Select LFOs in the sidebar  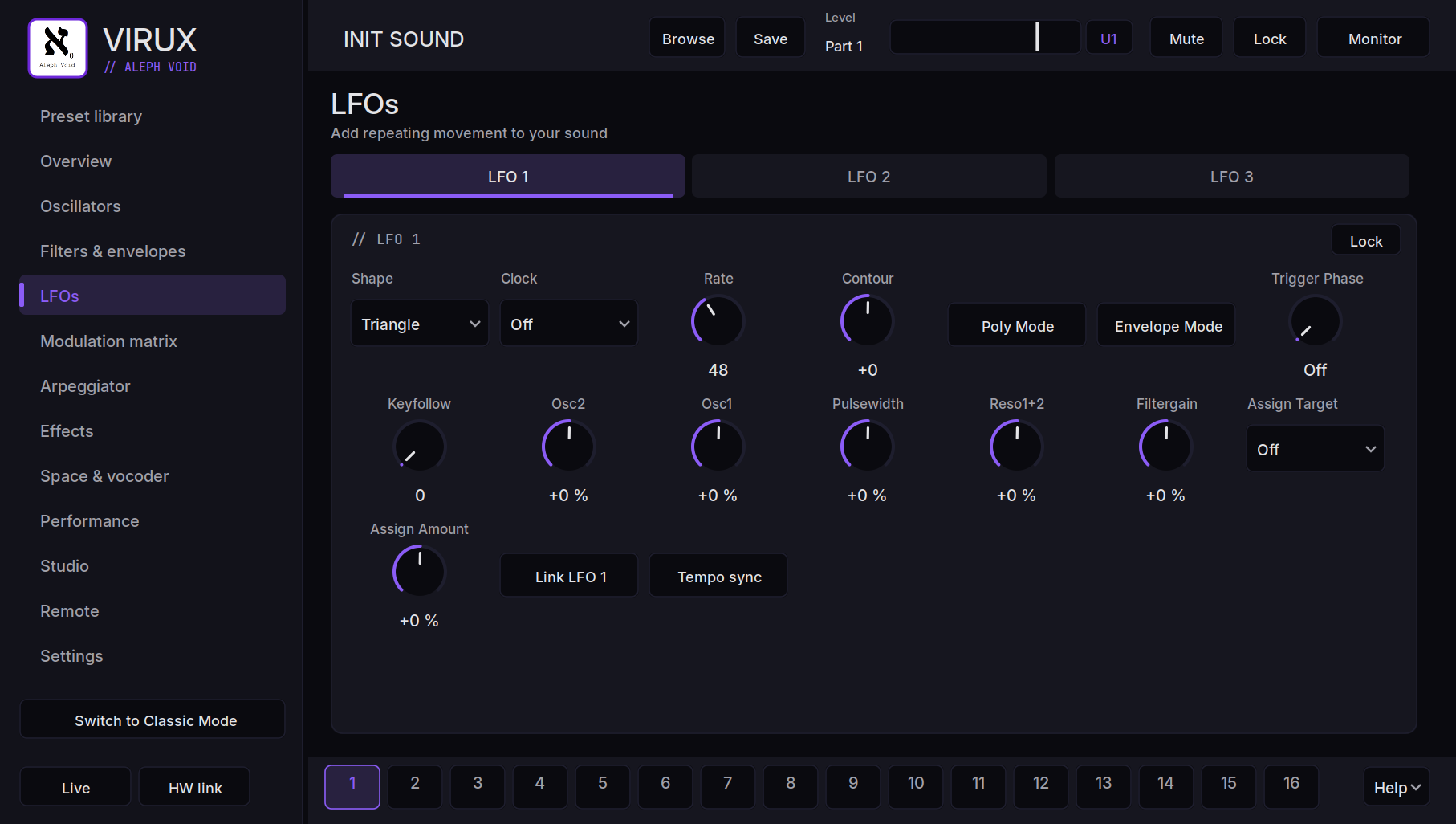click(153, 295)
